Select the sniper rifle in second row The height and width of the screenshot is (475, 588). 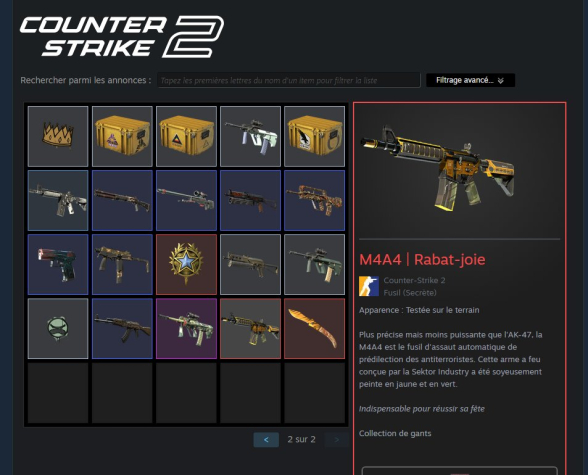point(186,200)
